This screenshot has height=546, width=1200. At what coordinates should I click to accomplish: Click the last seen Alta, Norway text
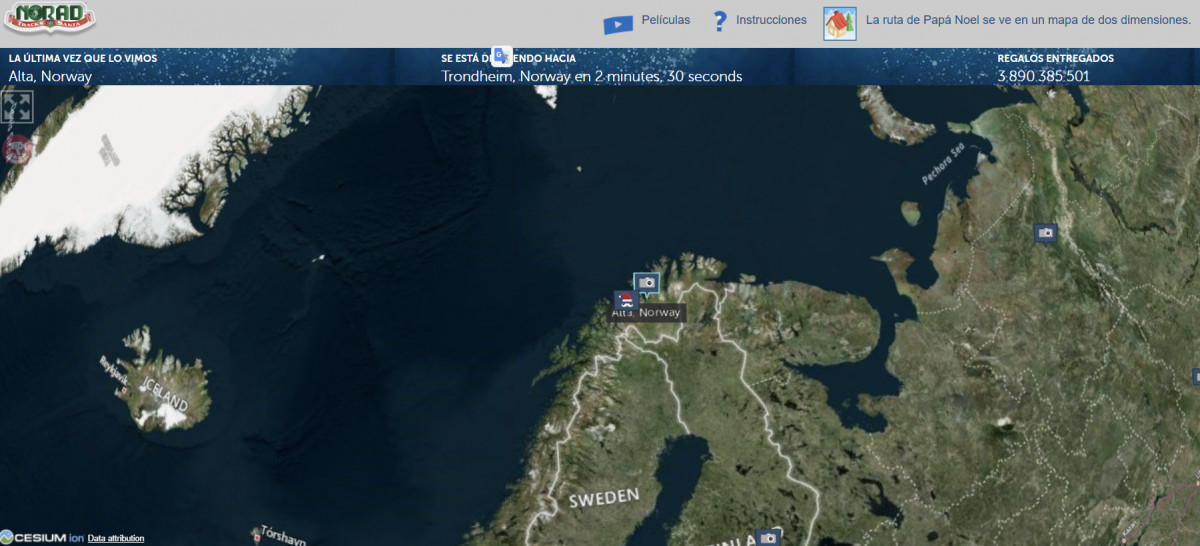(50, 76)
